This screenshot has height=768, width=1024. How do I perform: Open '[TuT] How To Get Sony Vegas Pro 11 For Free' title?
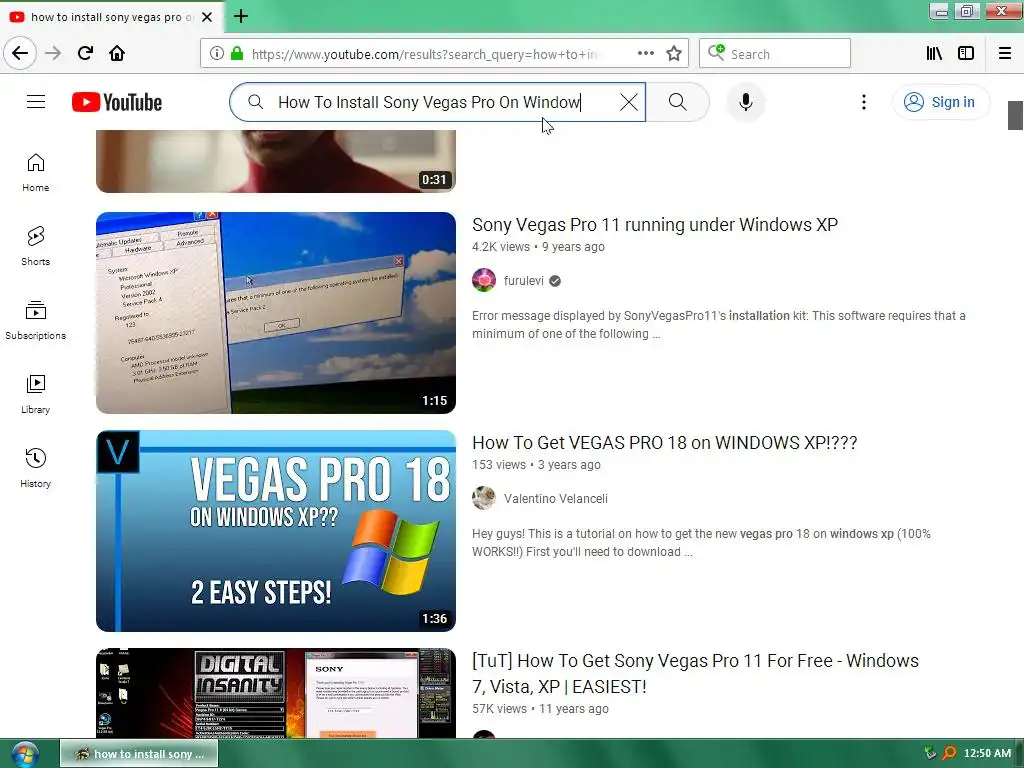696,673
